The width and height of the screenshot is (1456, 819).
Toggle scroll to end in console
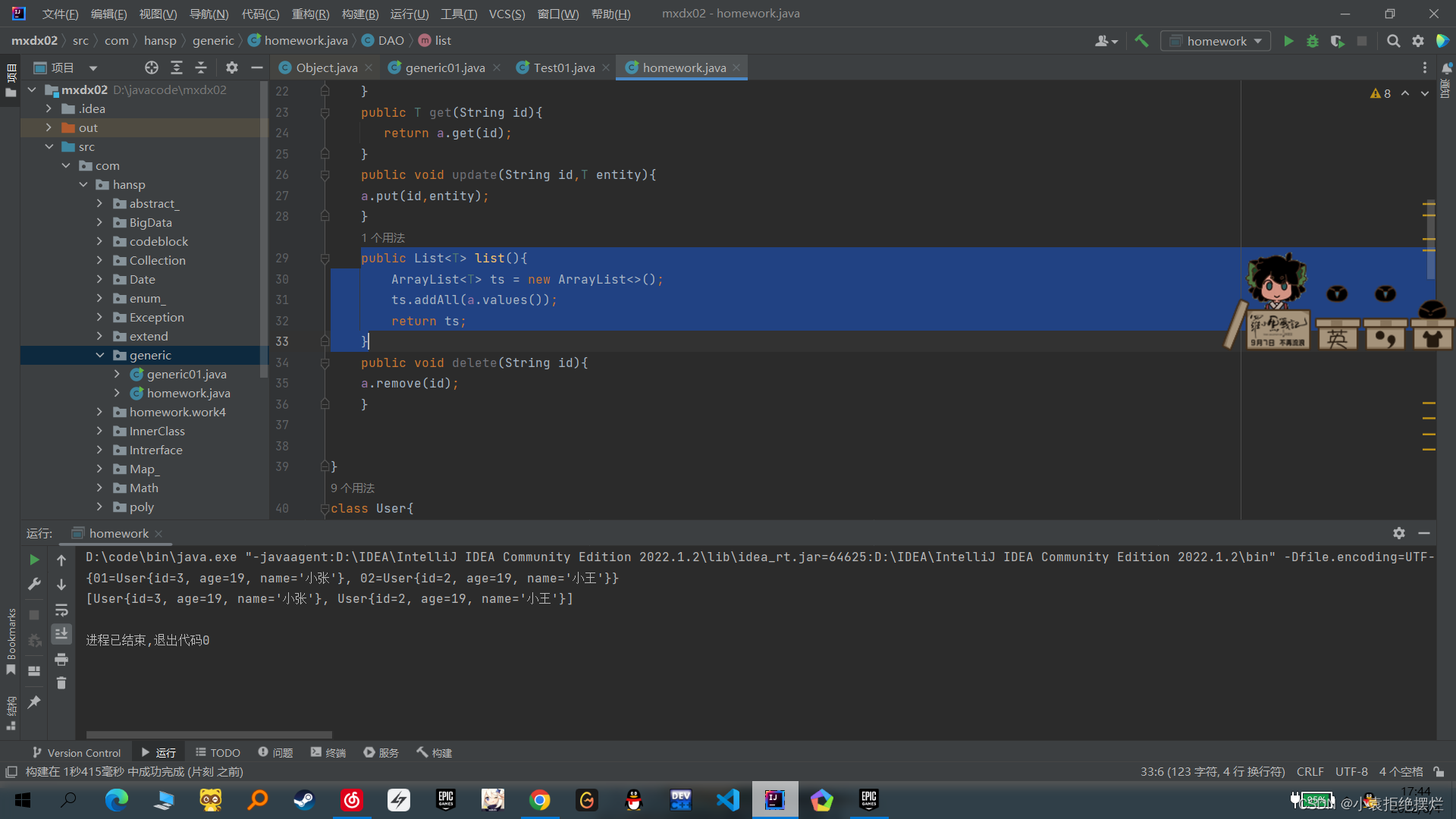coord(61,634)
